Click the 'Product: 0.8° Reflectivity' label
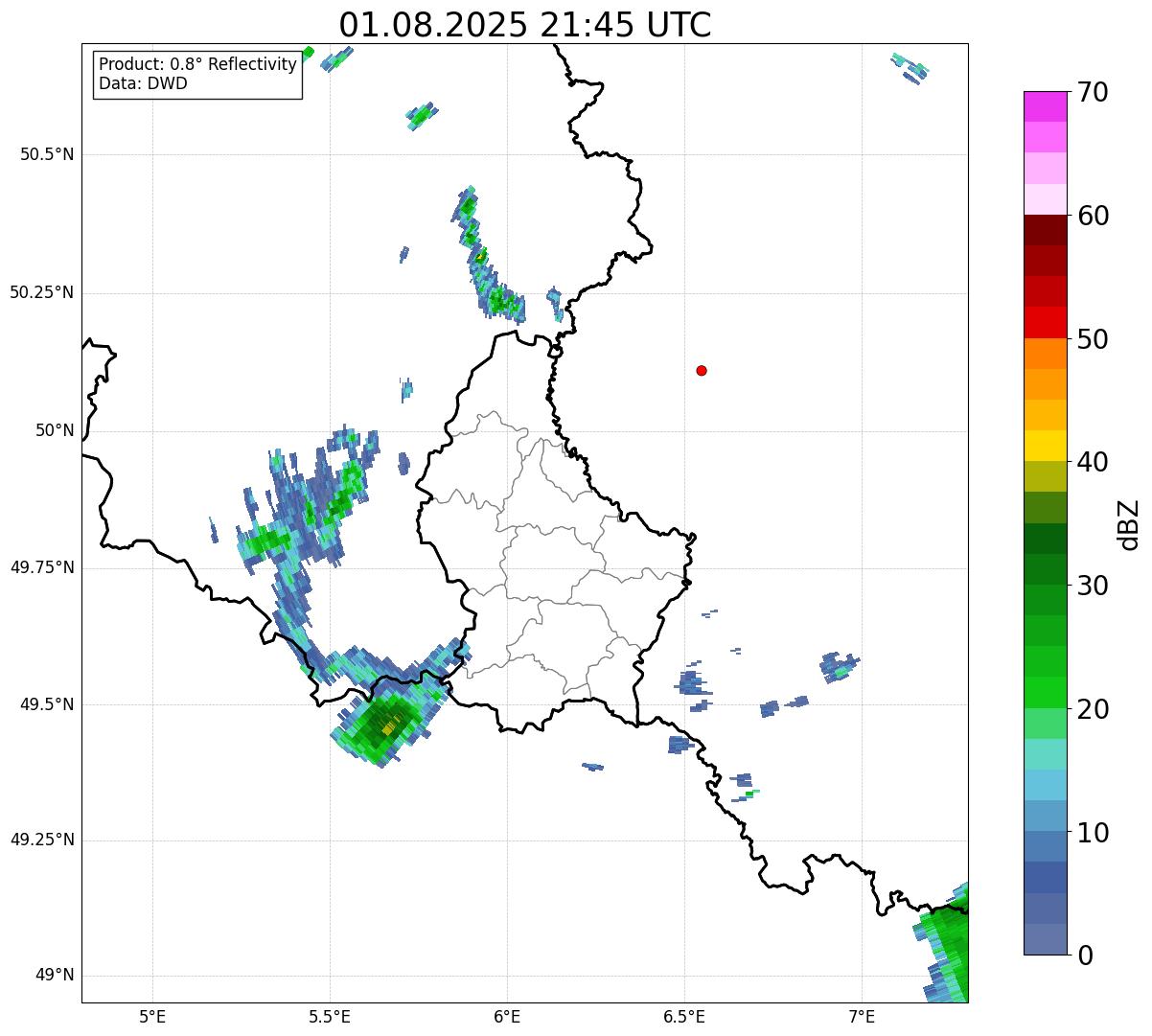The image size is (1152, 1036). (x=197, y=64)
